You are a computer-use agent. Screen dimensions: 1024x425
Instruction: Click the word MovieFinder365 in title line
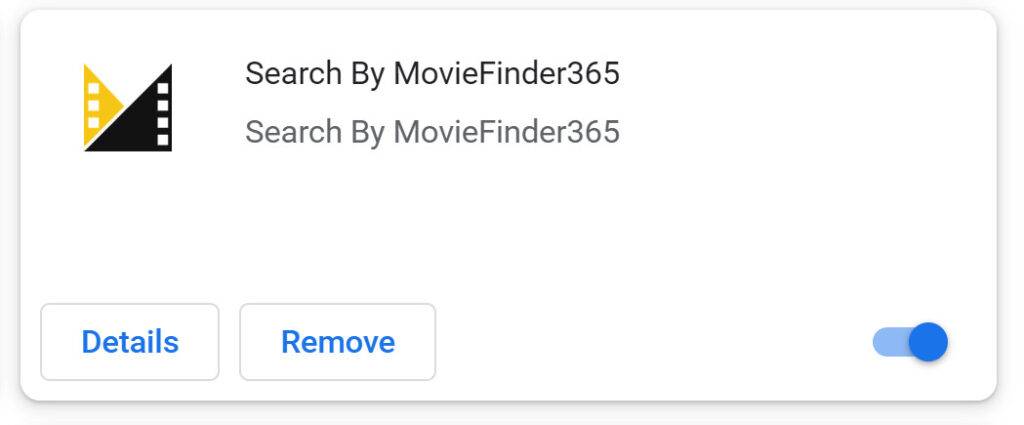(506, 74)
